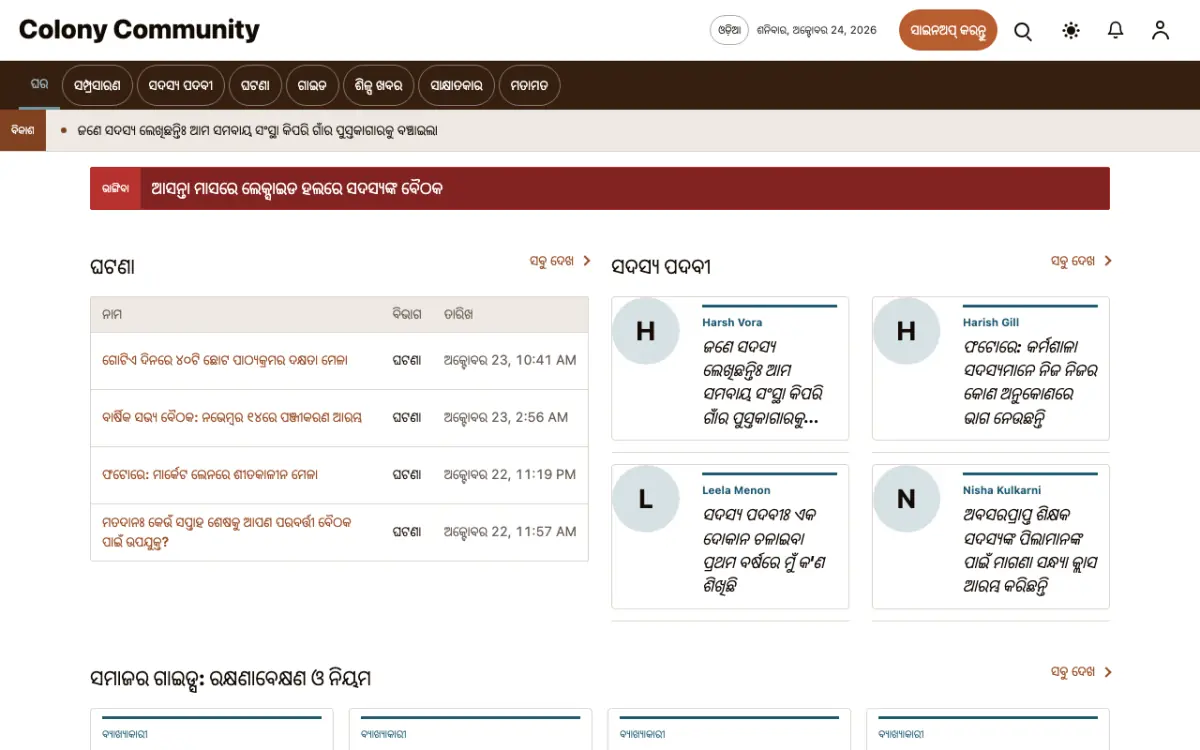This screenshot has width=1200, height=750.
Task: Click the date ଶନିବାର, ଅକ୍ଟୋବର 24, 2026
Action: (817, 30)
